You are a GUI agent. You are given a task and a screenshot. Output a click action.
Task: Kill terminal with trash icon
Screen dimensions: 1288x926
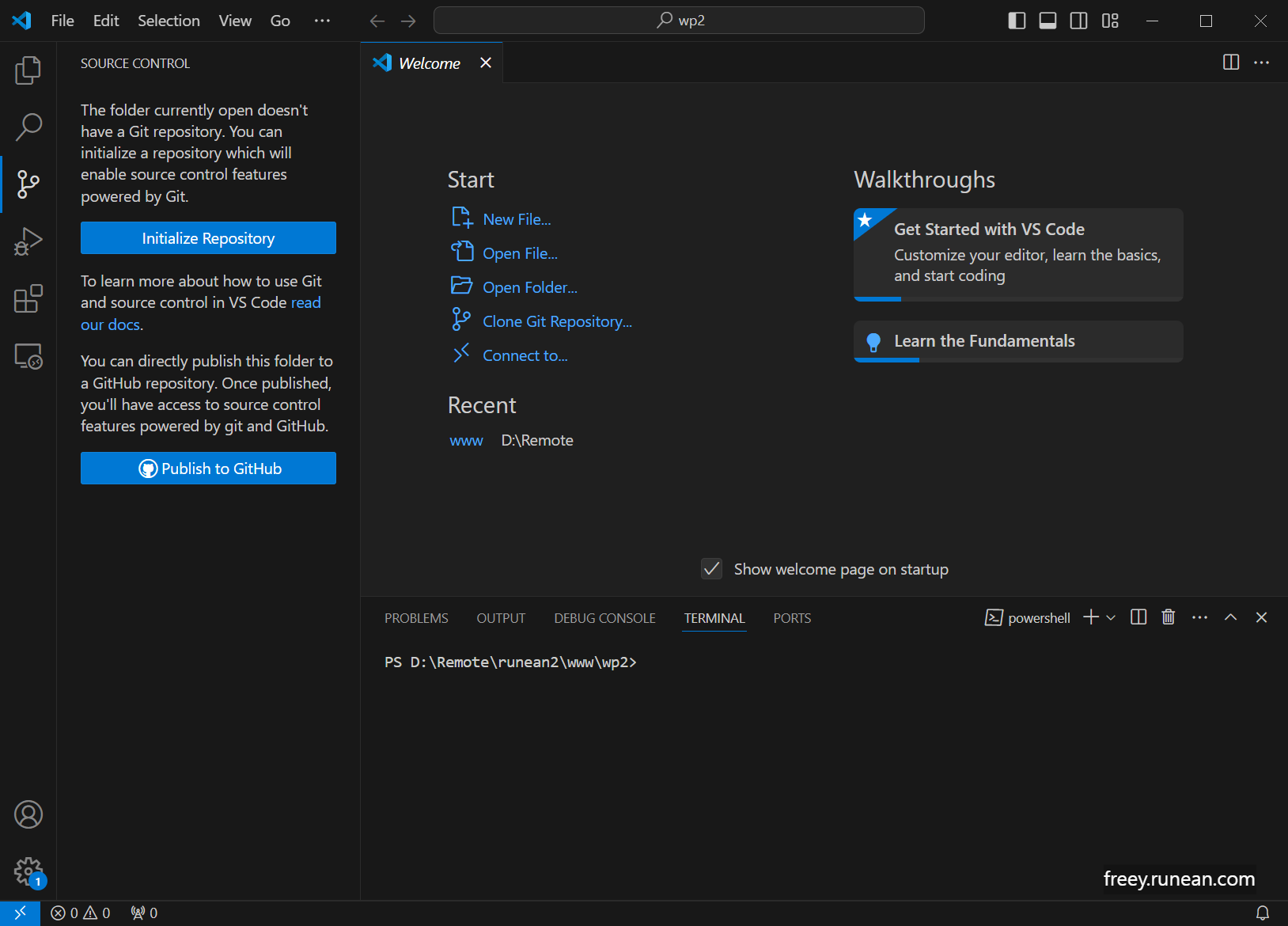pos(1169,617)
